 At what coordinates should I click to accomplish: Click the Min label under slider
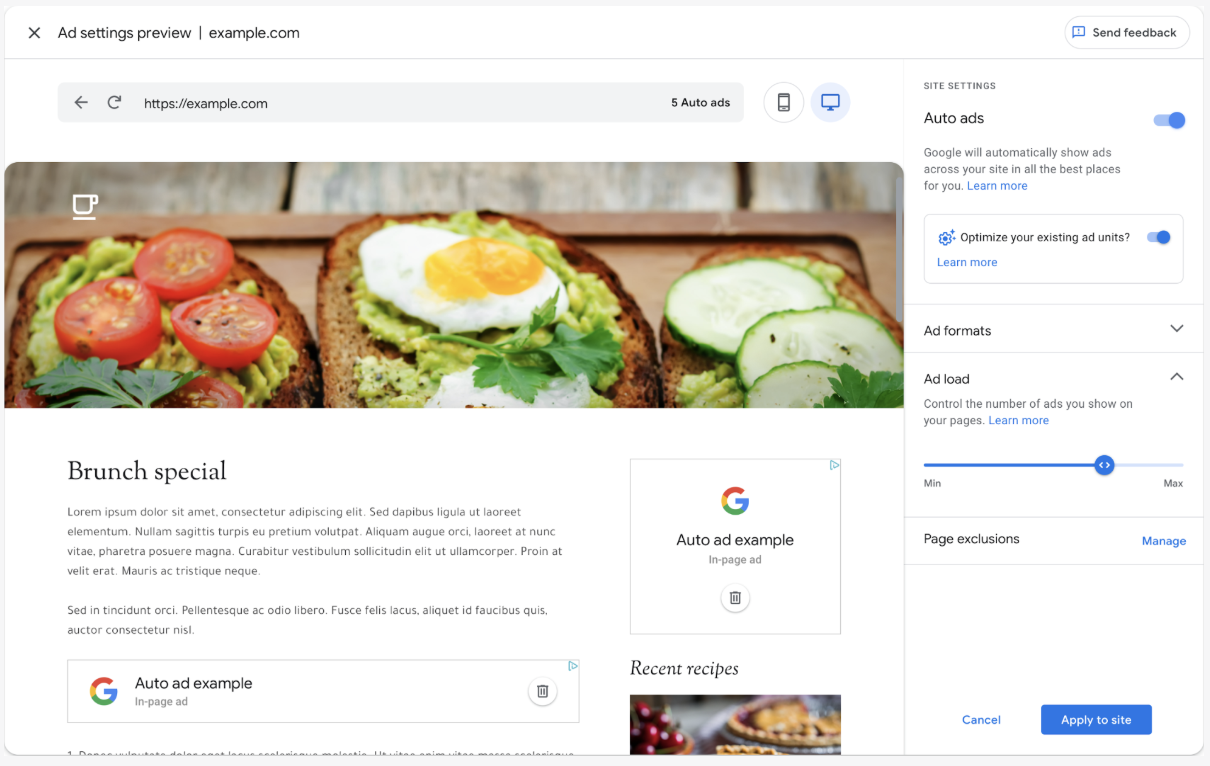pos(932,483)
